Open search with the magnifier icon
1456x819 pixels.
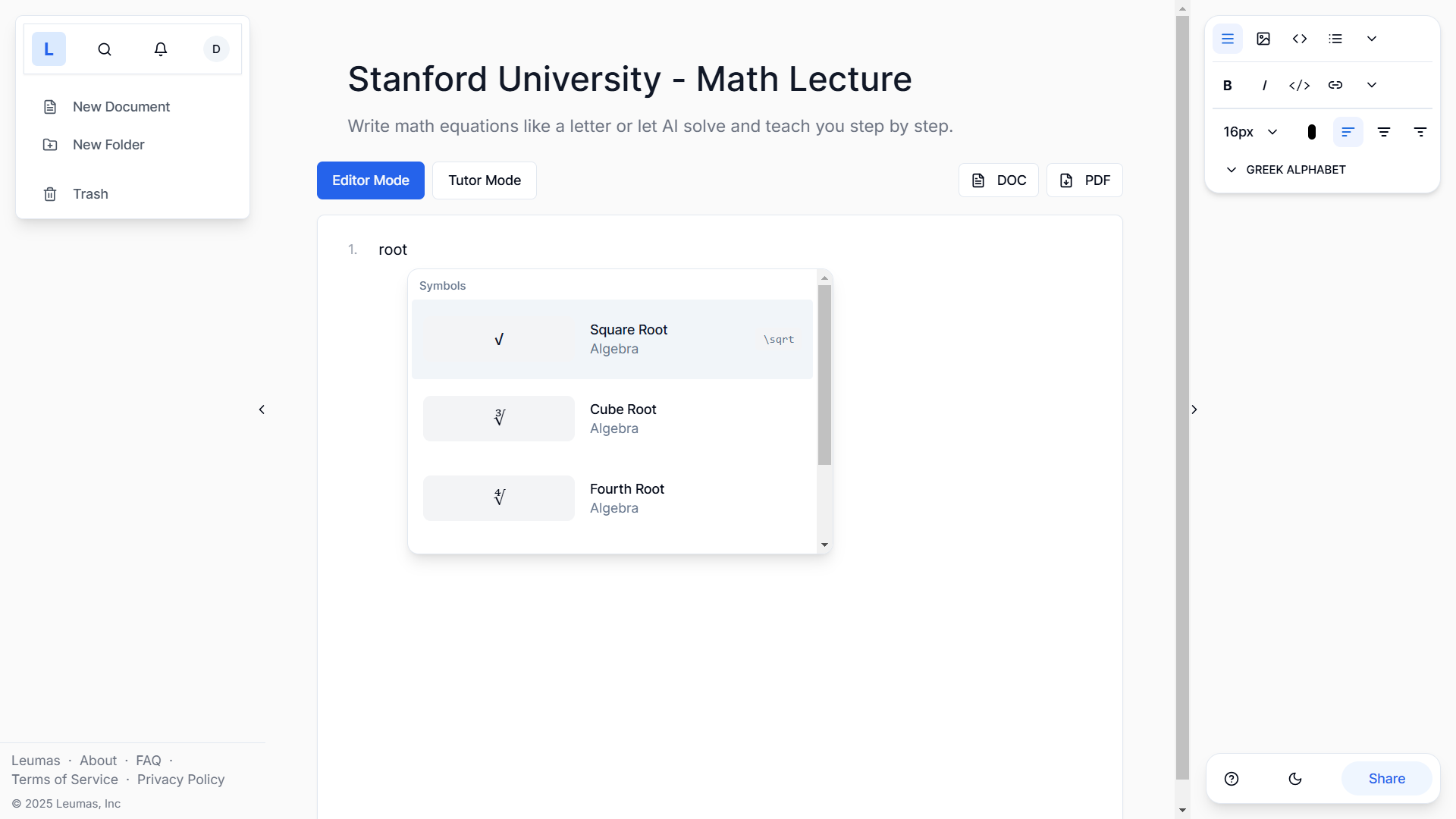(105, 49)
